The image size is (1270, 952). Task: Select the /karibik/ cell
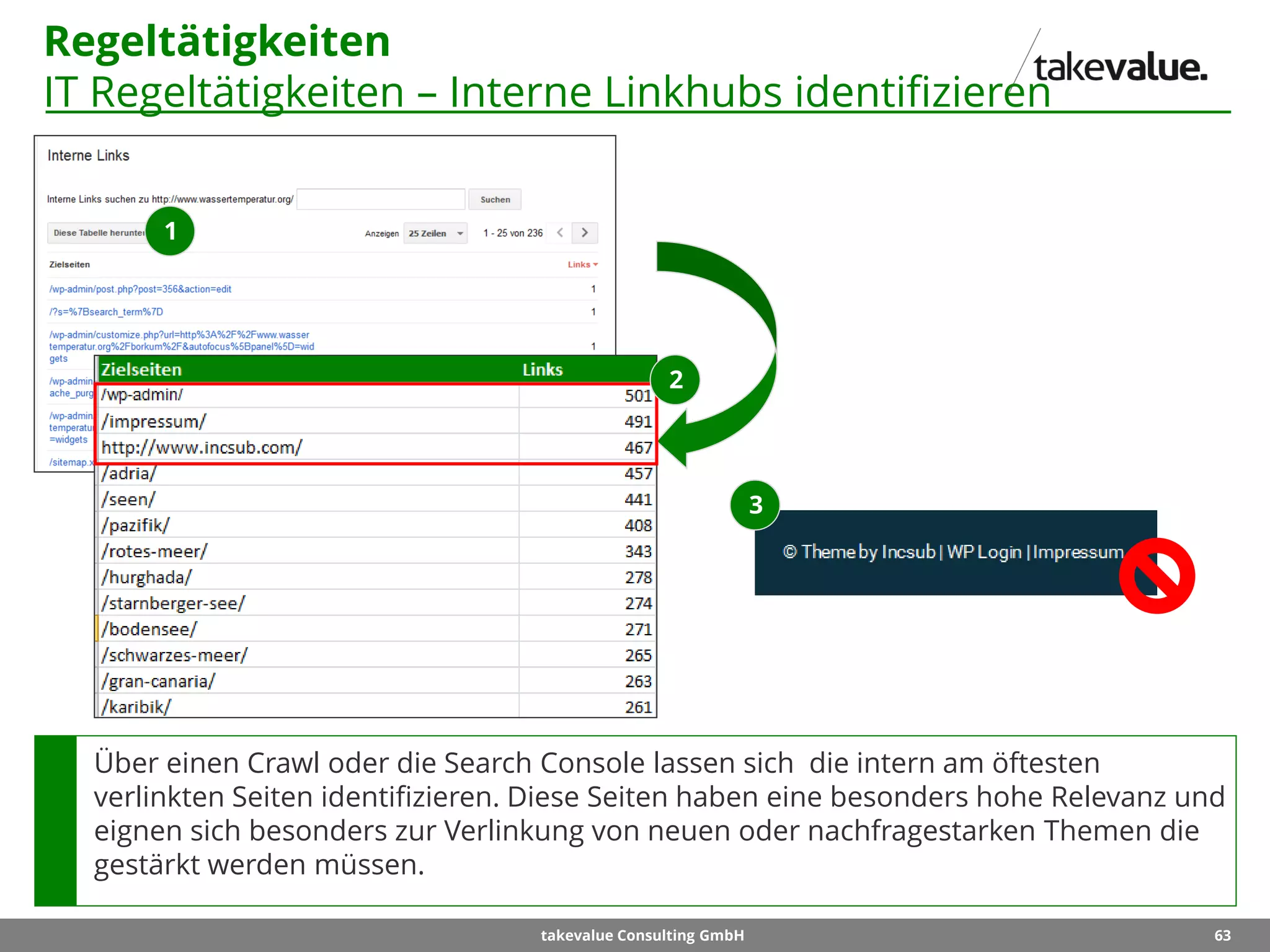pos(309,707)
